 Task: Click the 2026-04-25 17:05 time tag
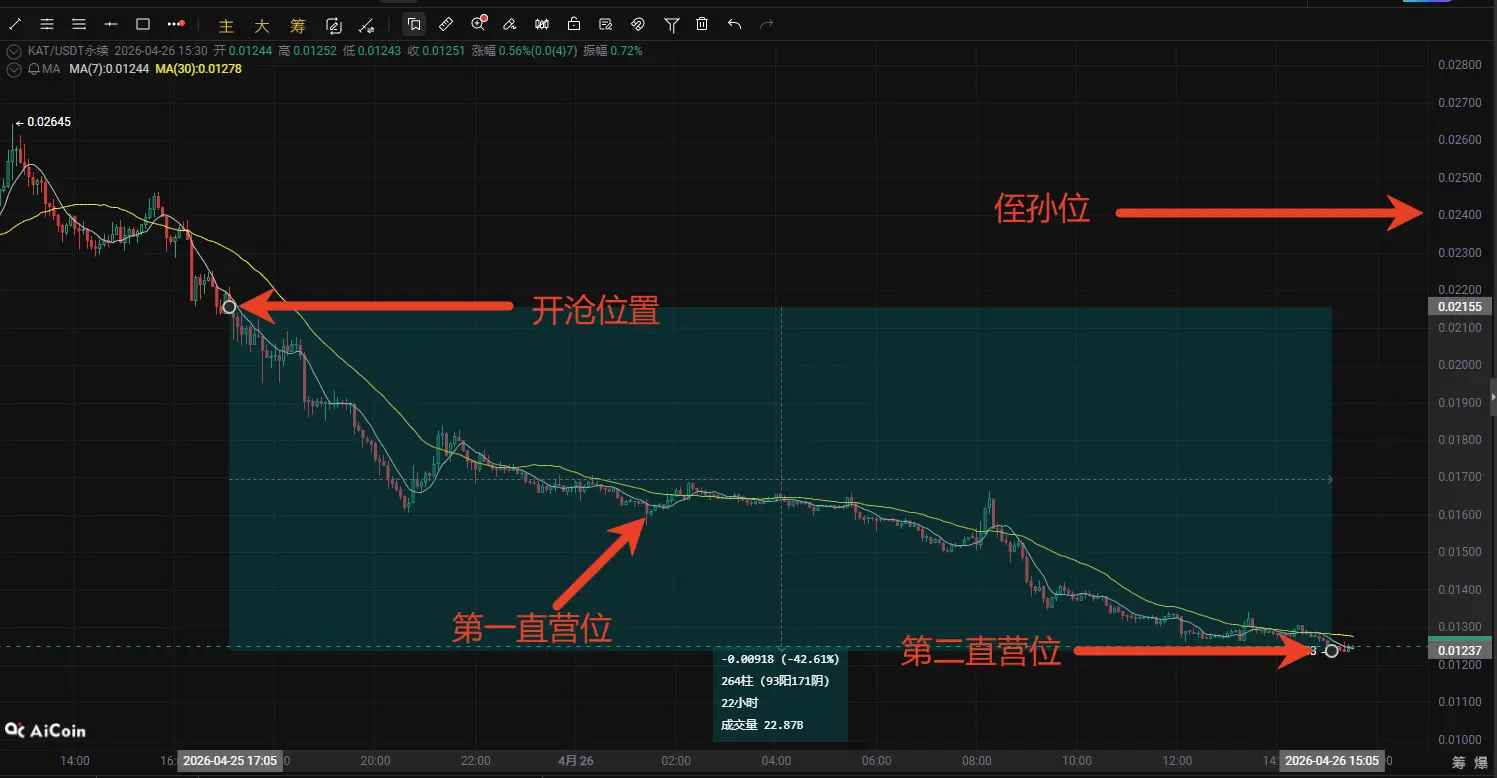click(229, 761)
